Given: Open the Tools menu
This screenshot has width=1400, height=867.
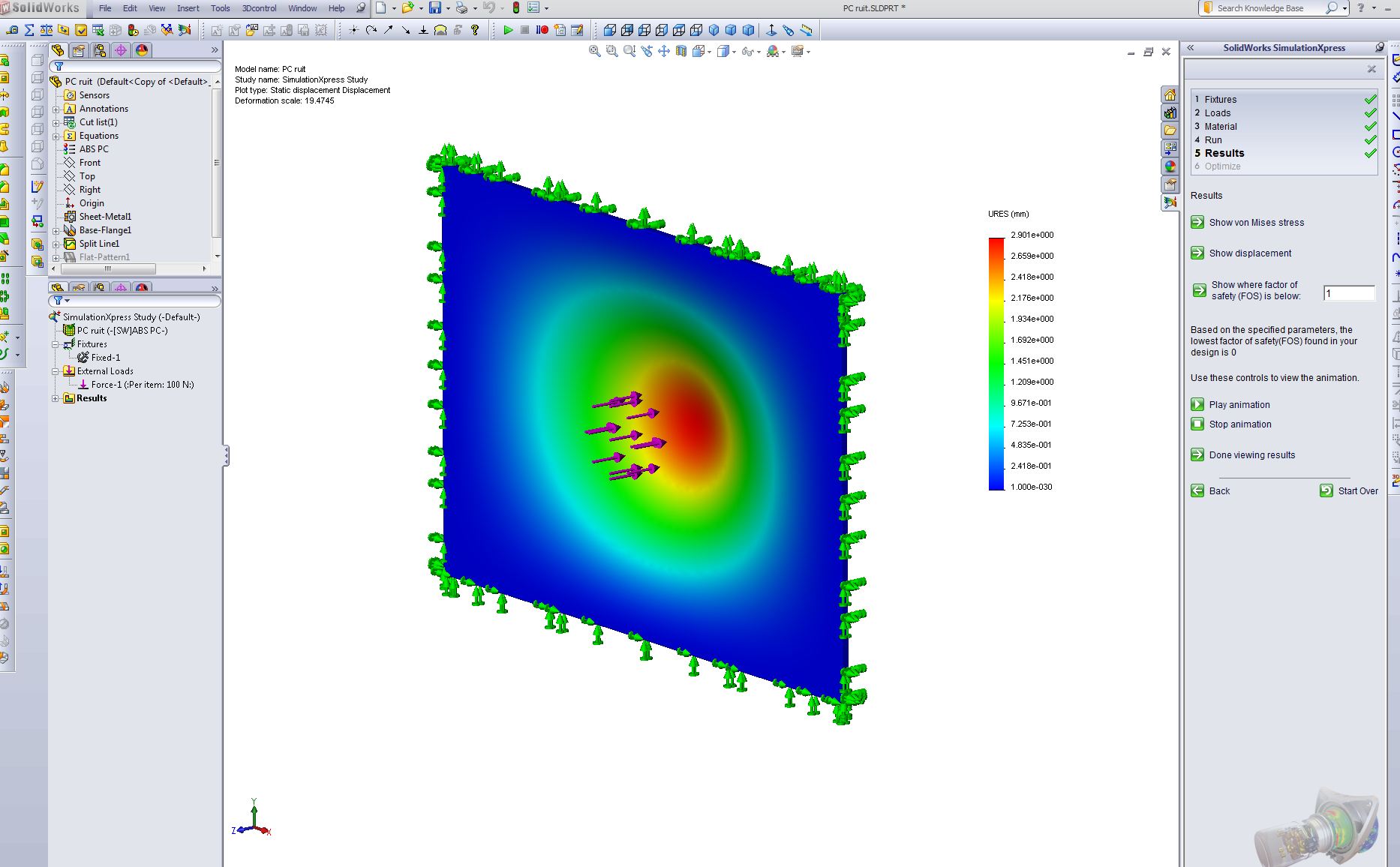Looking at the screenshot, I should click(x=220, y=8).
